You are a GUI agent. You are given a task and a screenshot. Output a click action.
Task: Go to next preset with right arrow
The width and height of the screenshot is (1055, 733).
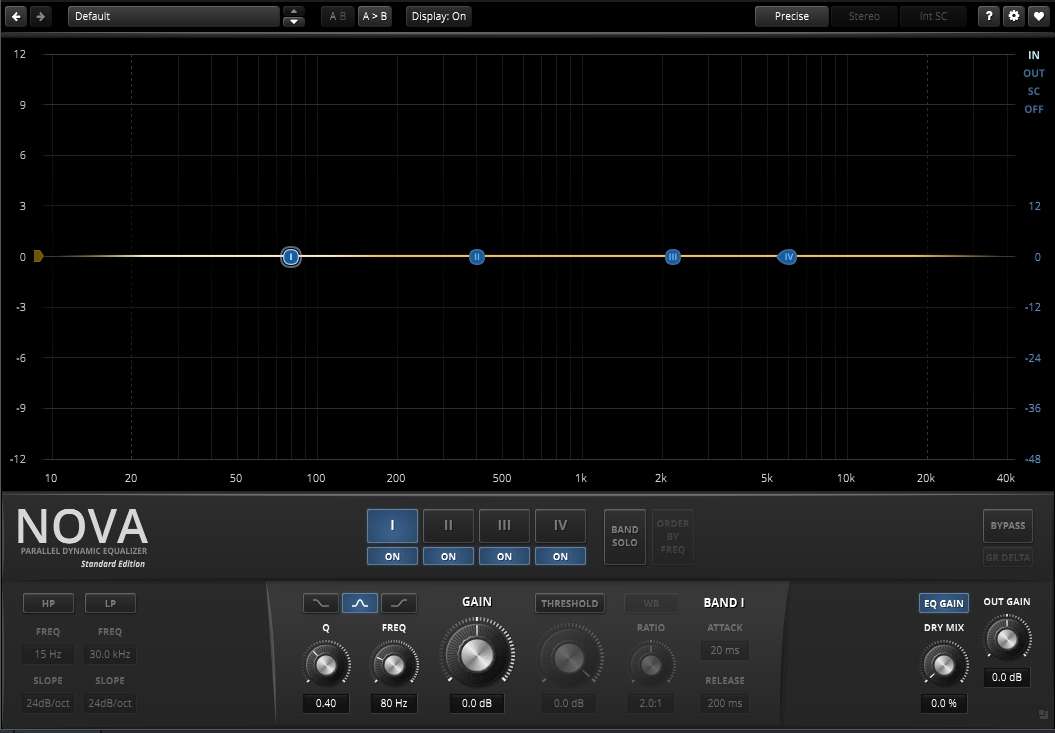click(x=41, y=16)
